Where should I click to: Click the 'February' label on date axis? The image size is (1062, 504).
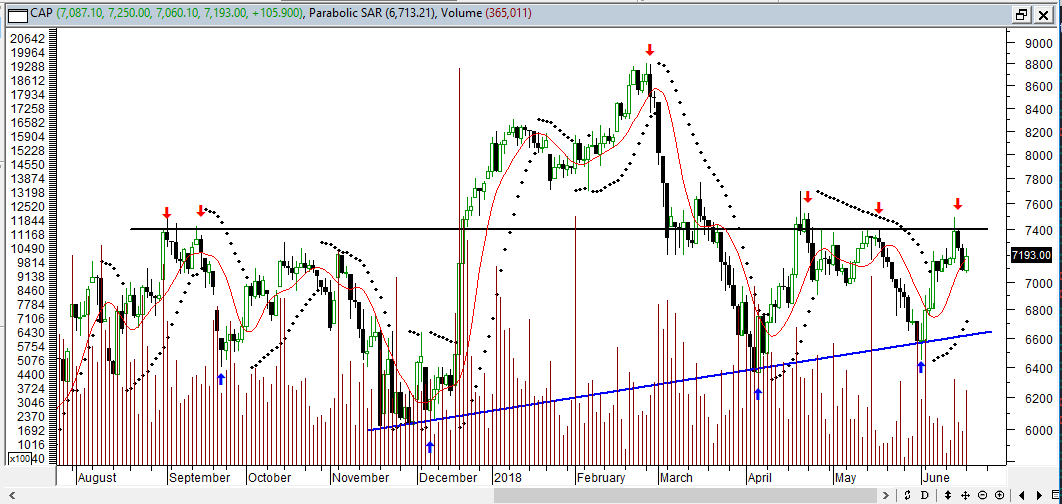point(601,478)
